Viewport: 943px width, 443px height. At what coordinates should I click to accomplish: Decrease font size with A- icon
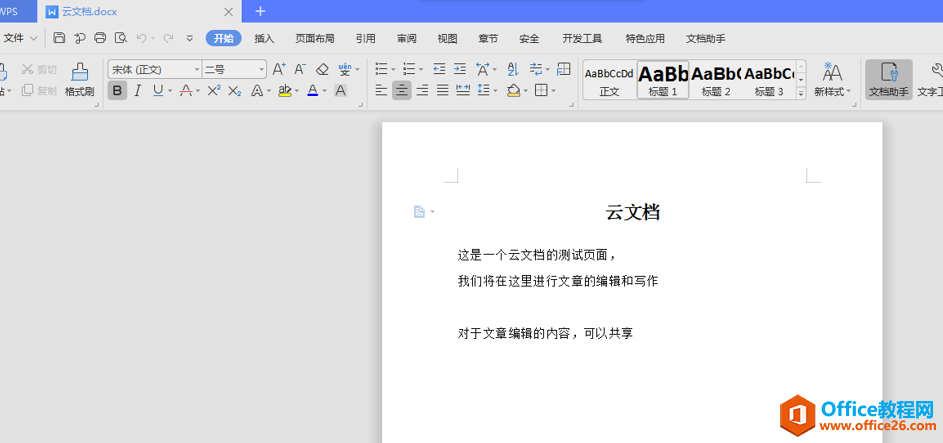[300, 69]
